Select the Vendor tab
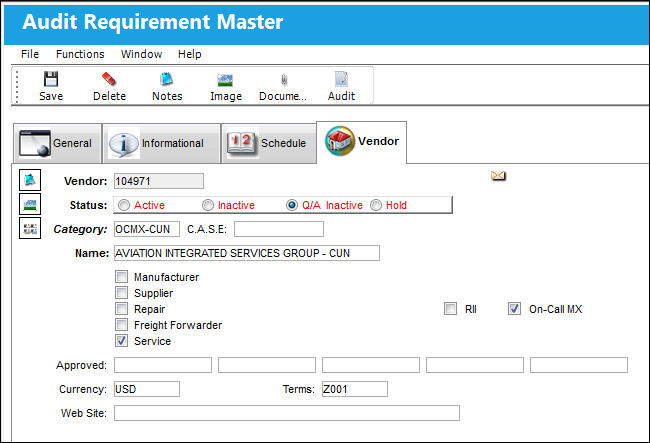The height and width of the screenshot is (443, 650). pos(361,142)
